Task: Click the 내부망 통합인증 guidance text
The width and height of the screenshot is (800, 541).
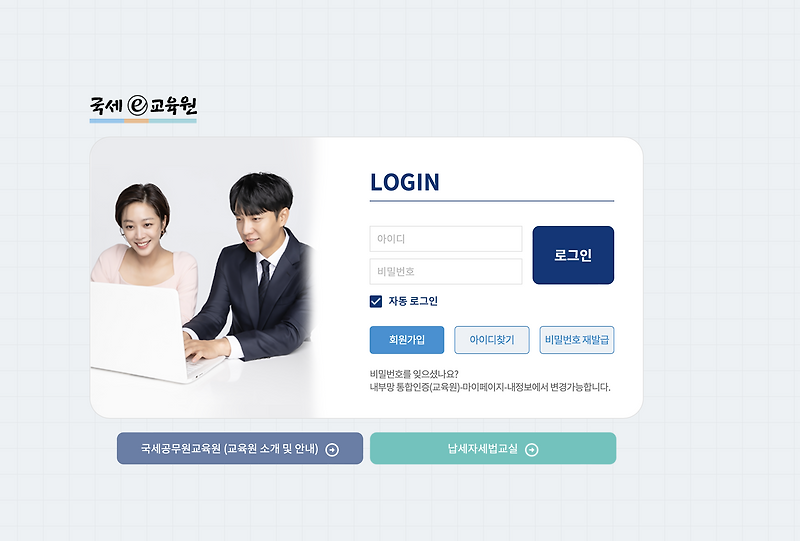Action: [490, 387]
